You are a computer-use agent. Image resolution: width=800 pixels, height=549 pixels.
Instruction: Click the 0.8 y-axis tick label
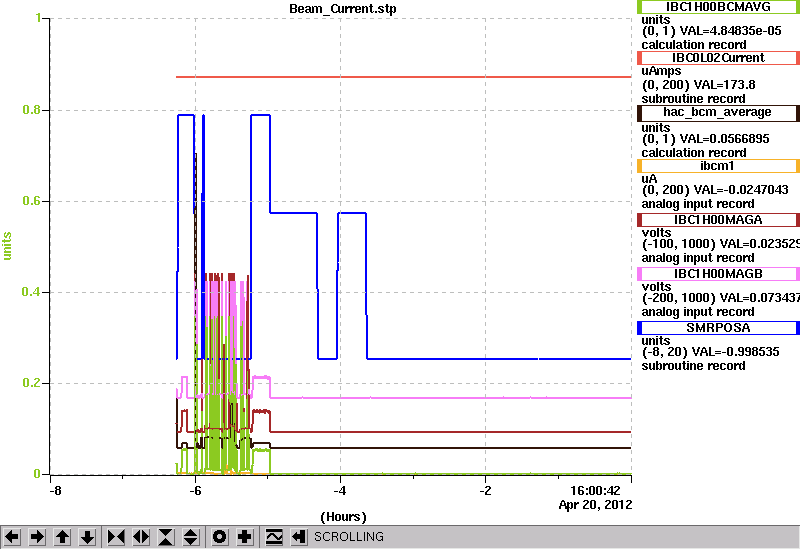coord(31,110)
